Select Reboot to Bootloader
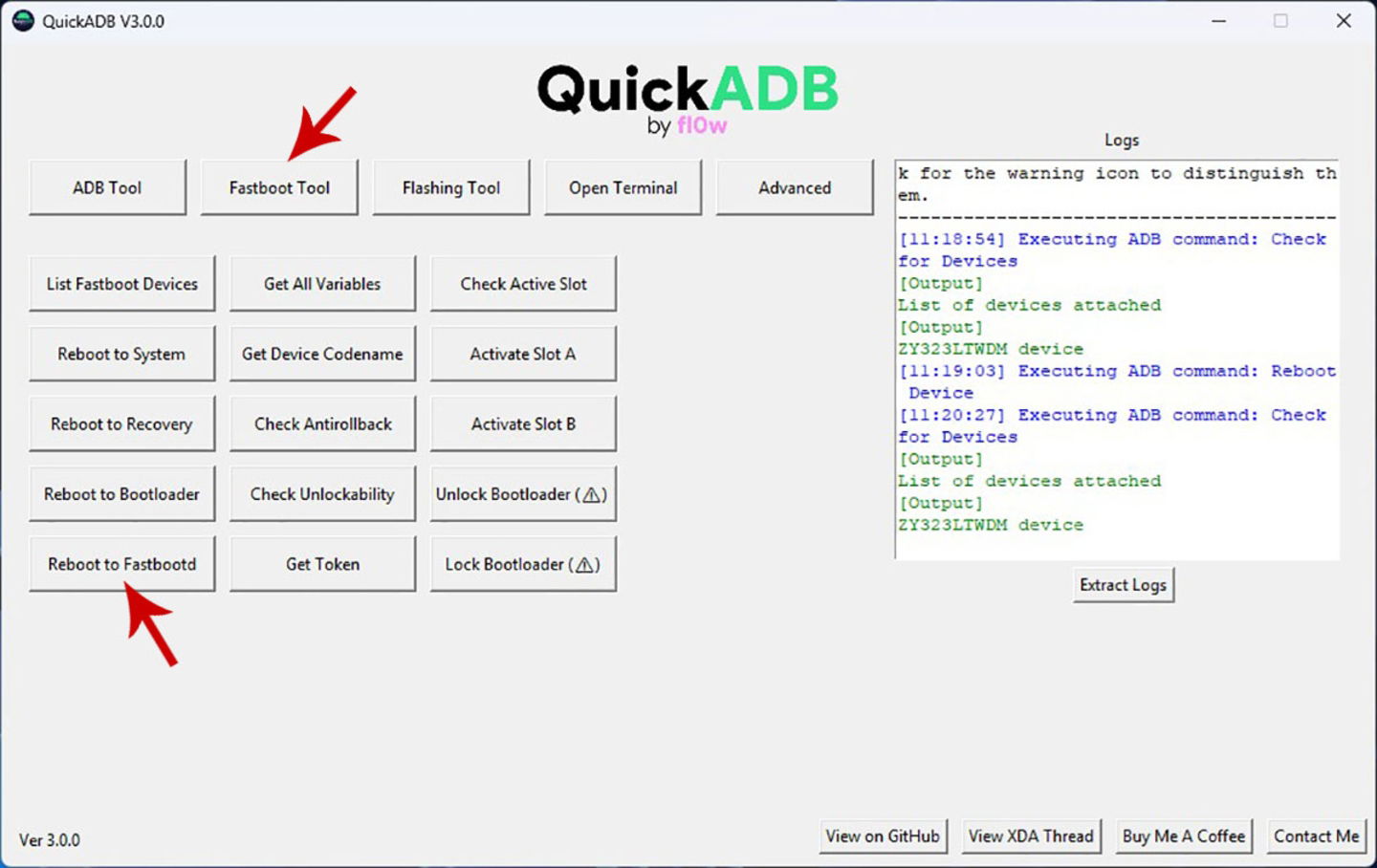Image resolution: width=1377 pixels, height=868 pixels. click(x=122, y=493)
